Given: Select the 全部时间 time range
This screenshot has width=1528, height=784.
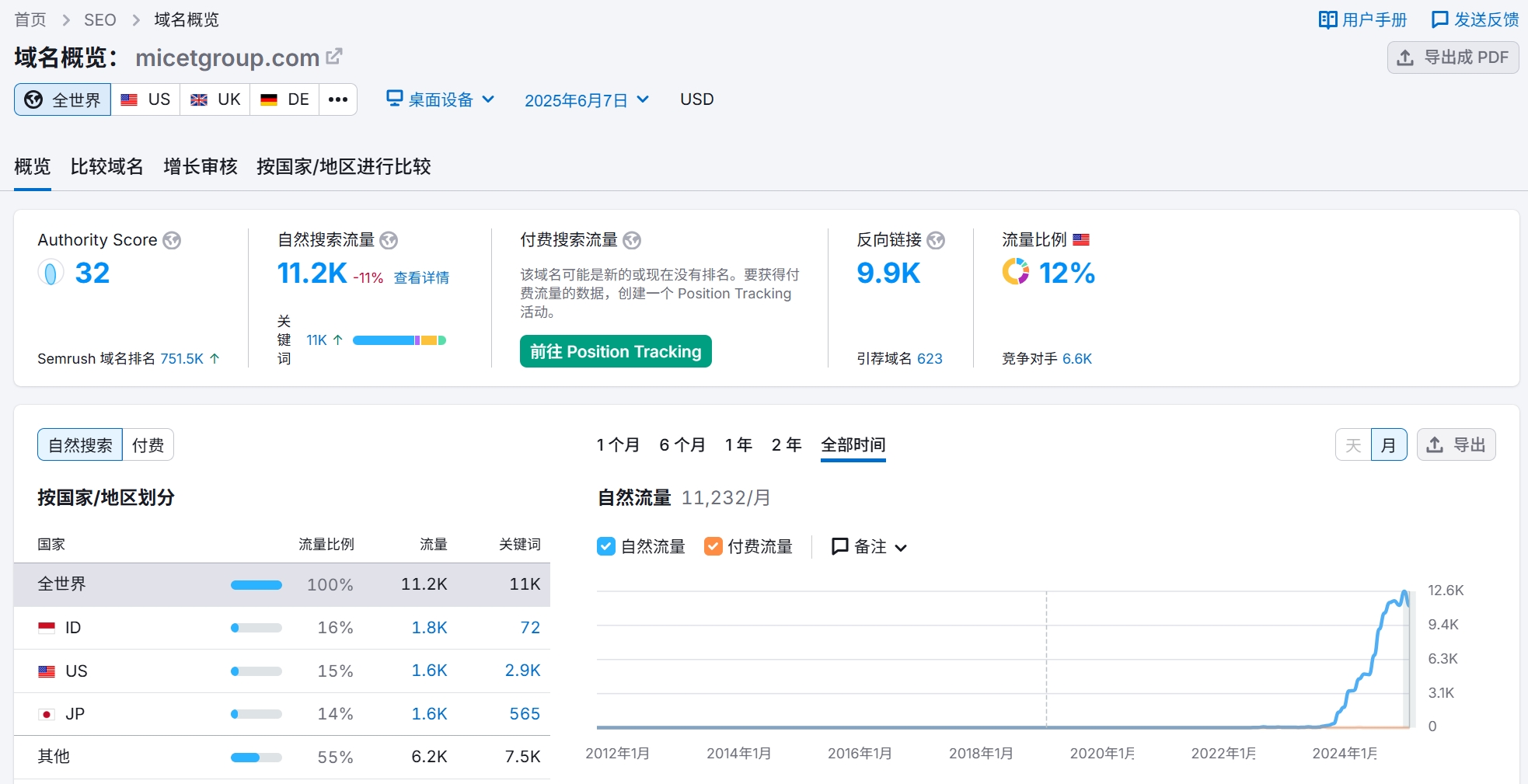Looking at the screenshot, I should click(x=853, y=444).
